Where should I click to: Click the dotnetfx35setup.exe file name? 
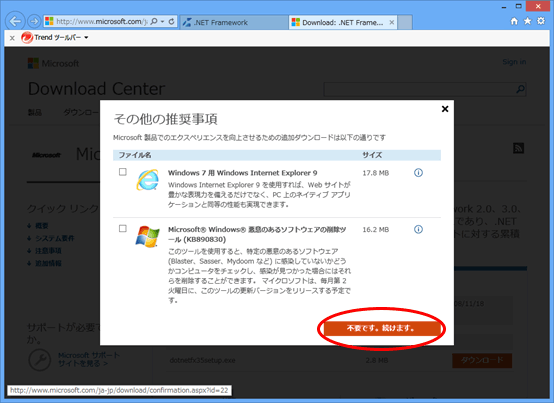202,360
